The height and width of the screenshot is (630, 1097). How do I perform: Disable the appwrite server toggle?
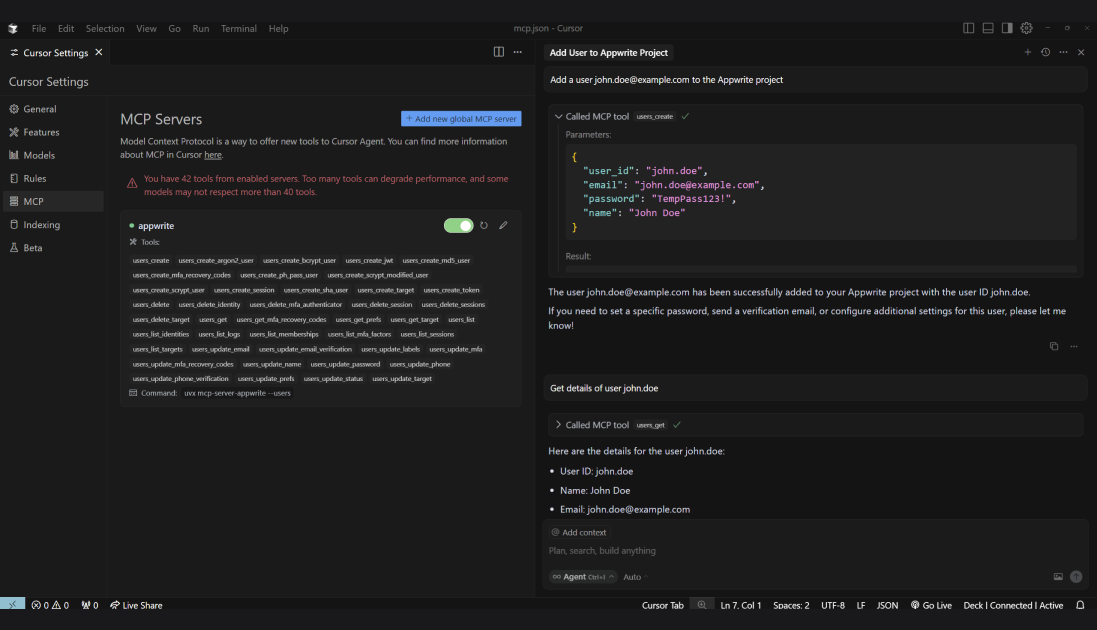[x=458, y=226]
